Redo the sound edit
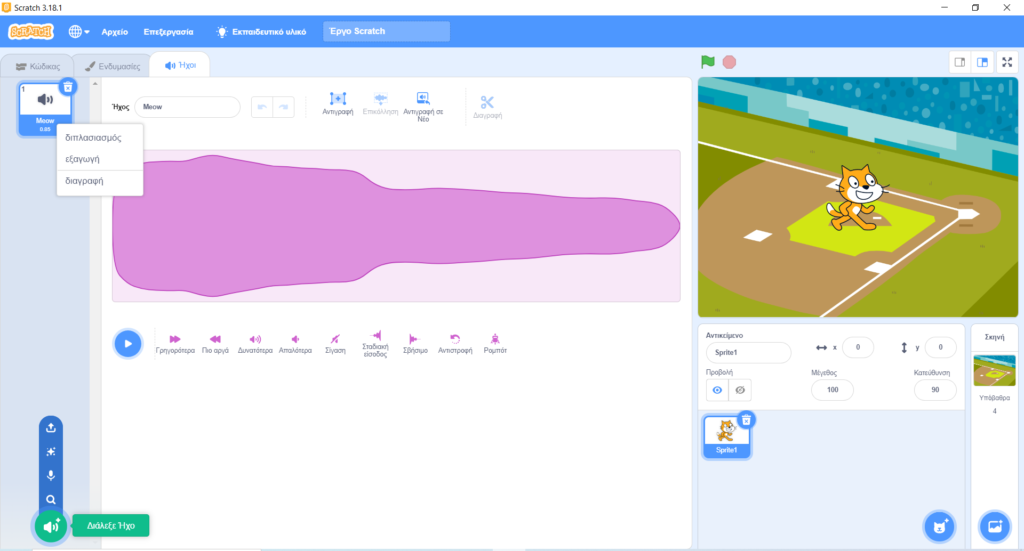The image size is (1024, 551). [283, 106]
